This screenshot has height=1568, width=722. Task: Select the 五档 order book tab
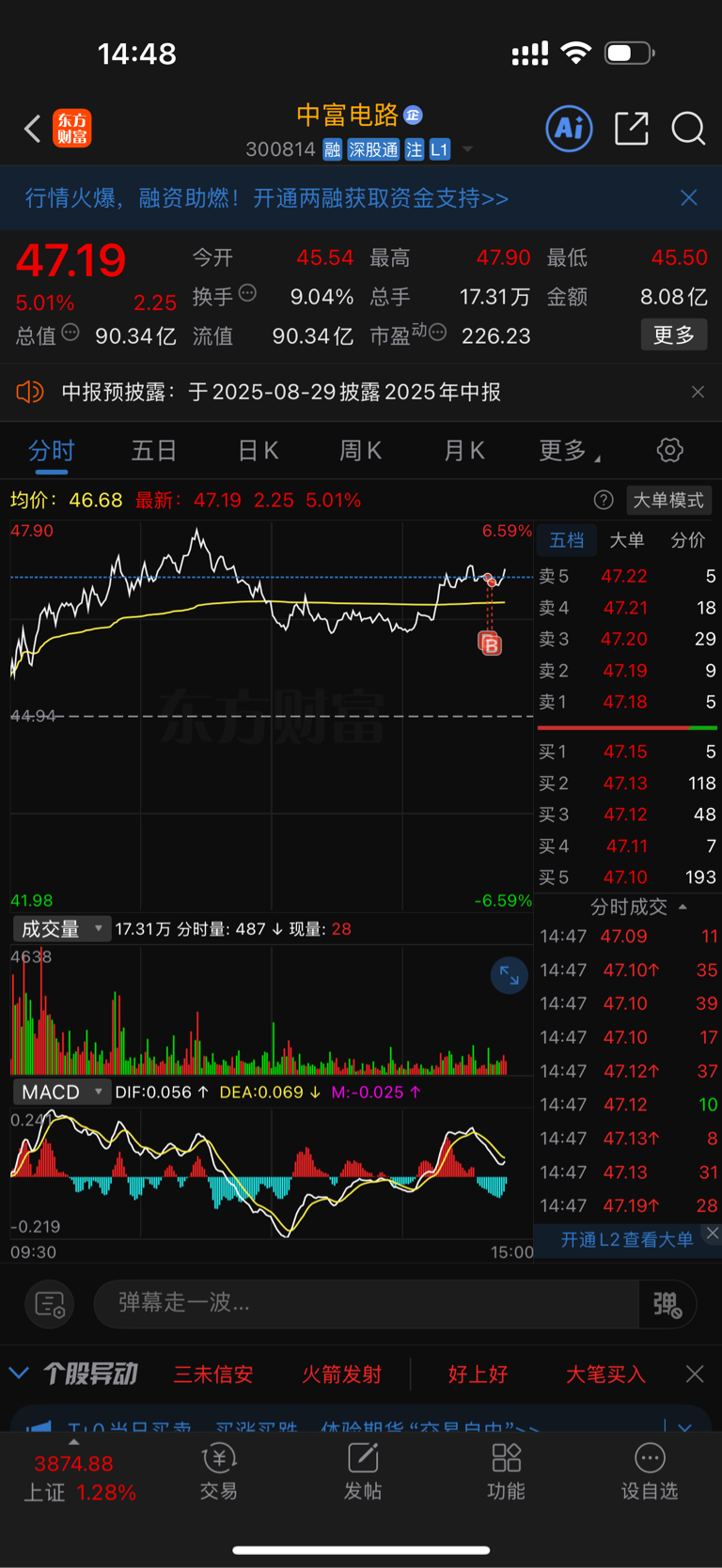coord(567,540)
